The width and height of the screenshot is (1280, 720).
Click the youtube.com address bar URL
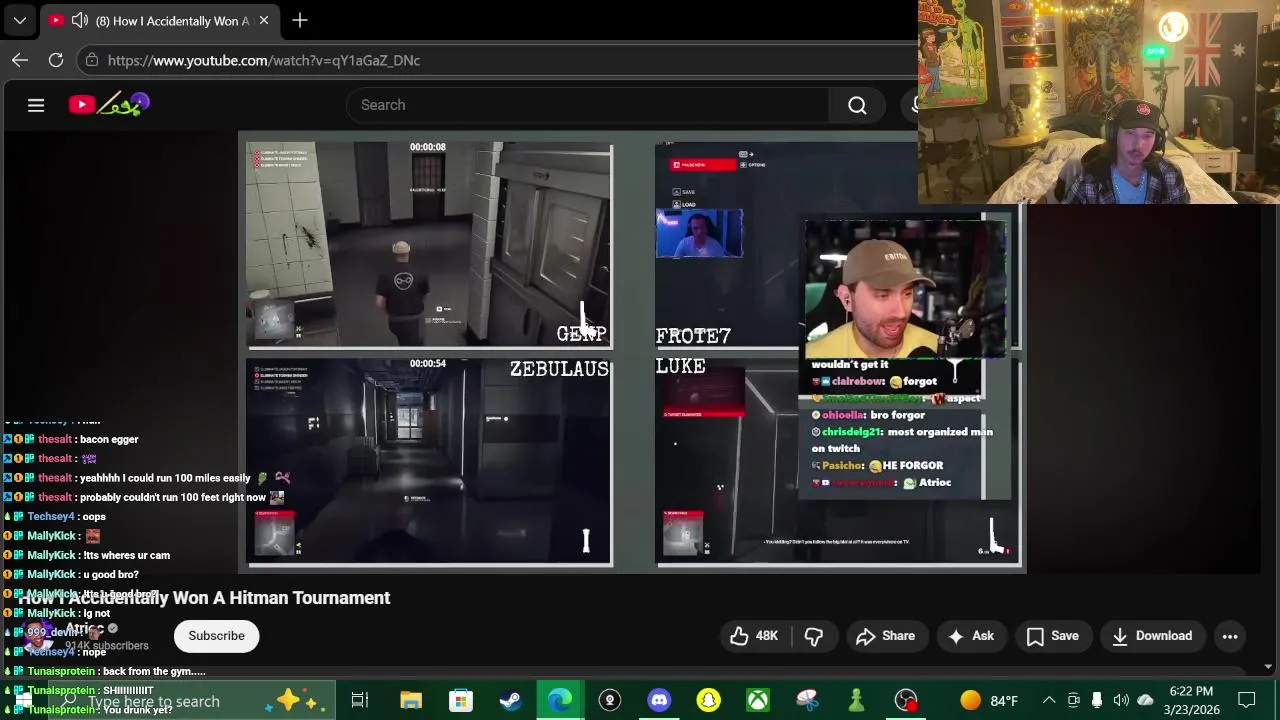[264, 60]
